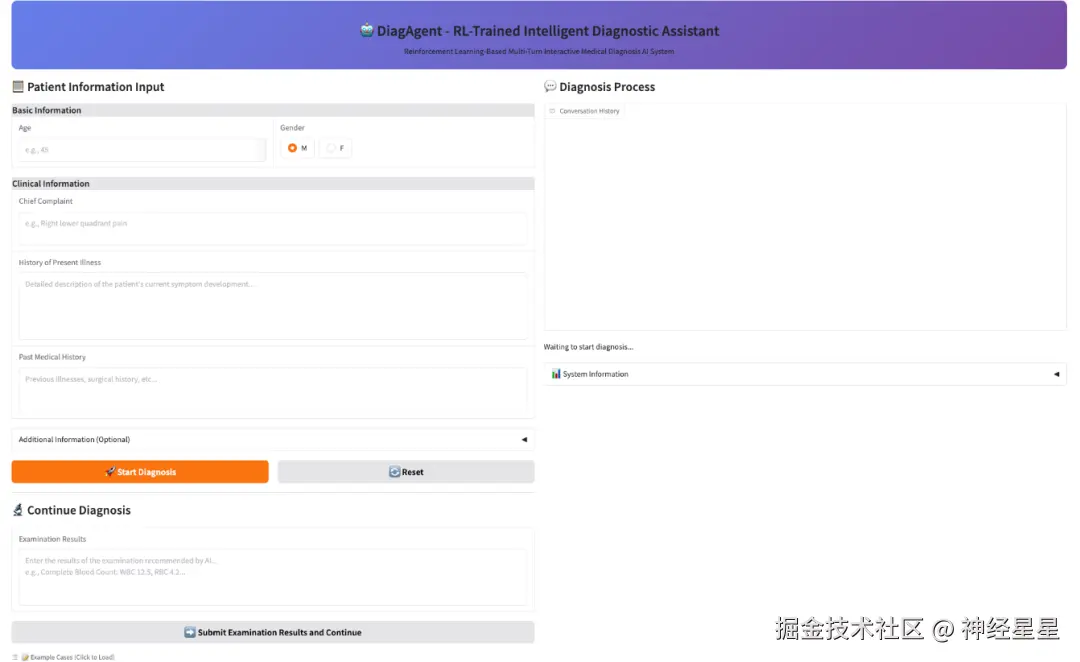
Task: Click the medical icon beside Continue Diagnosis
Action: pyautogui.click(x=17, y=510)
